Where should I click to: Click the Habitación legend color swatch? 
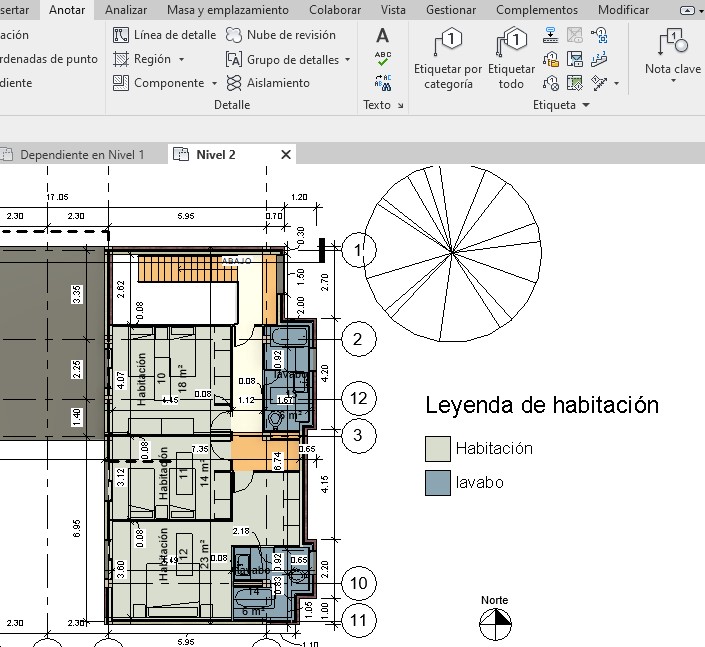436,448
